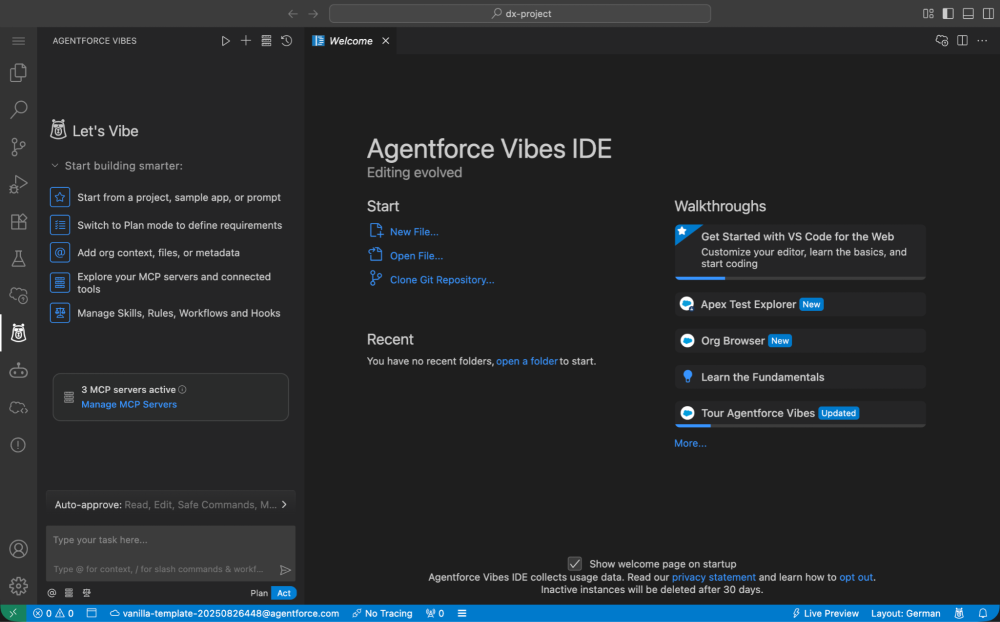1000x622 pixels.
Task: Open the Extensions view
Action: [x=18, y=221]
